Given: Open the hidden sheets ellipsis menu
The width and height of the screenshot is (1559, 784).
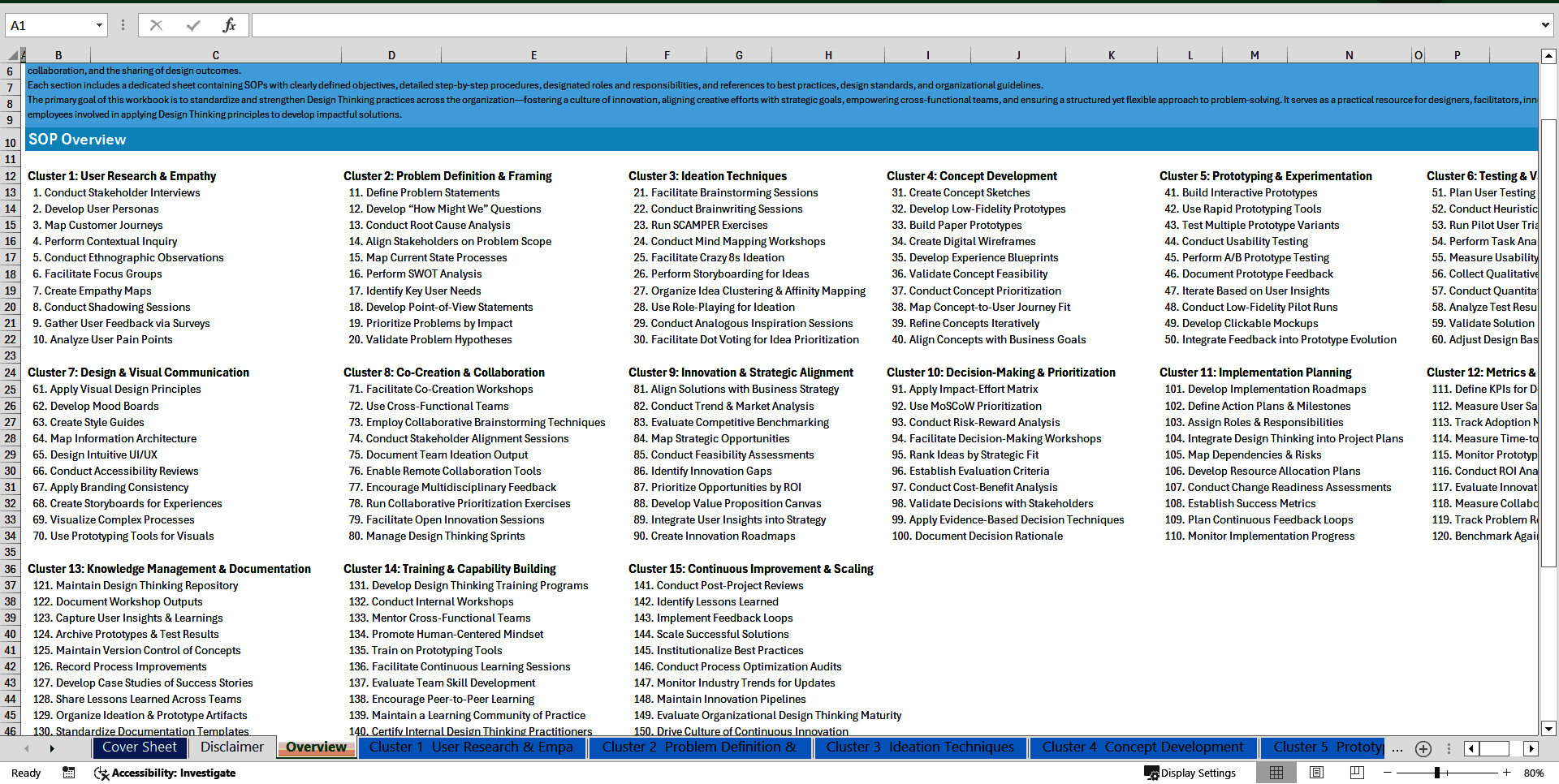Looking at the screenshot, I should coord(1397,748).
